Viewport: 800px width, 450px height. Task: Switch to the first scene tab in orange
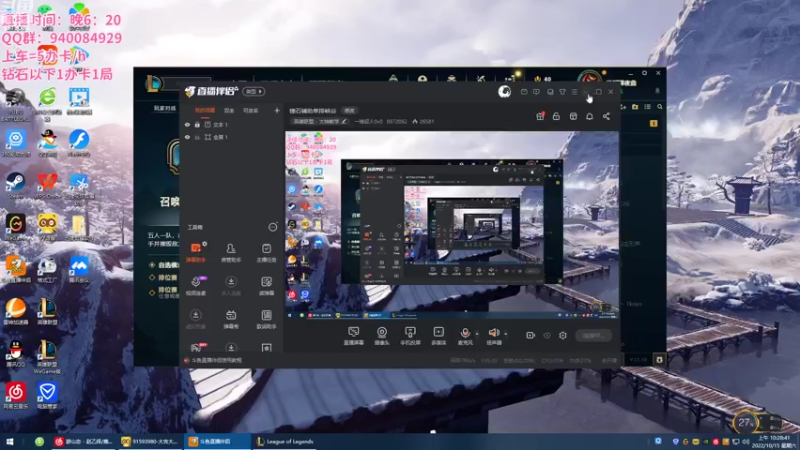(x=205, y=110)
